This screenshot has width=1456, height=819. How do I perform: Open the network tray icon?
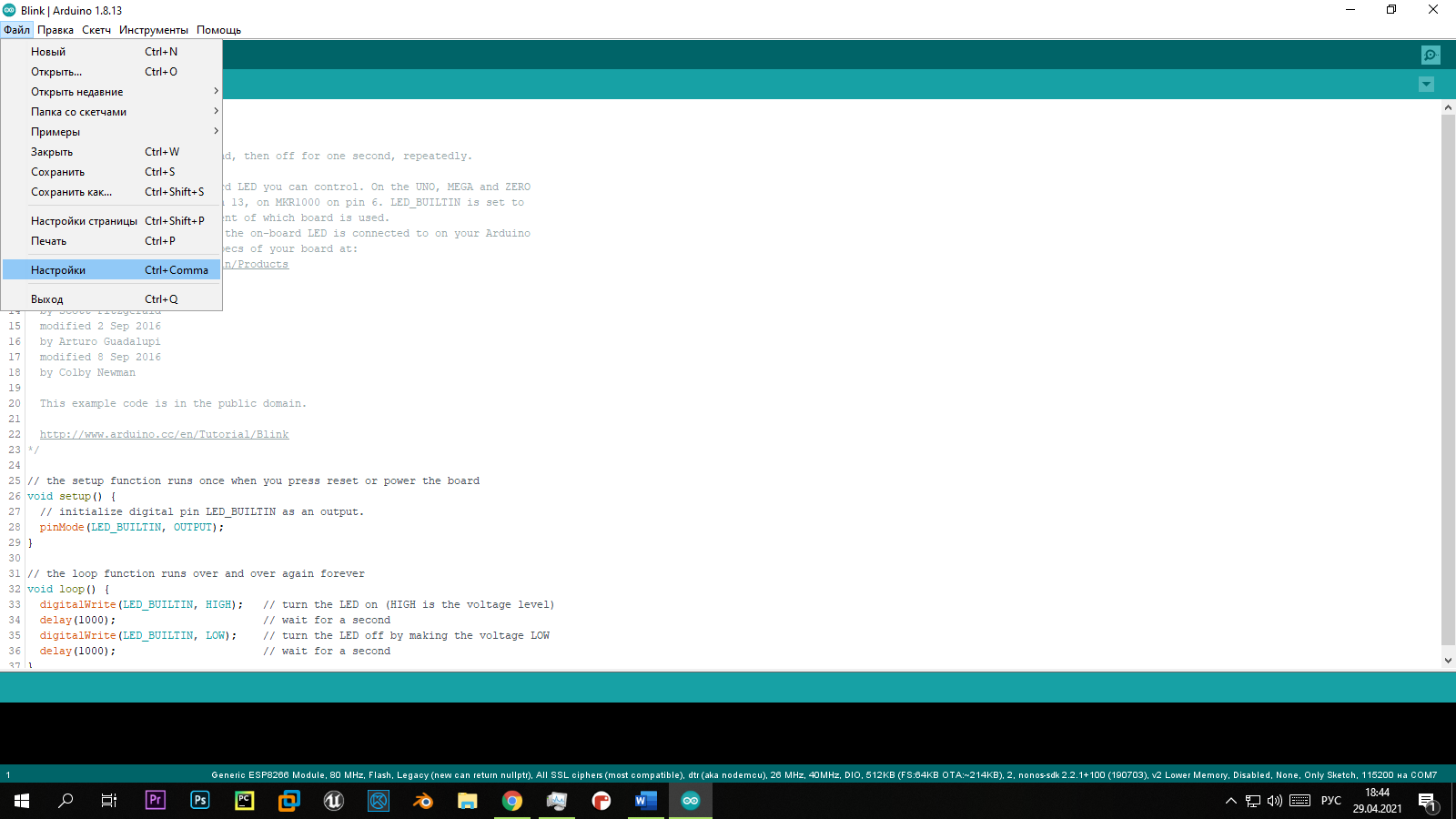[1253, 801]
